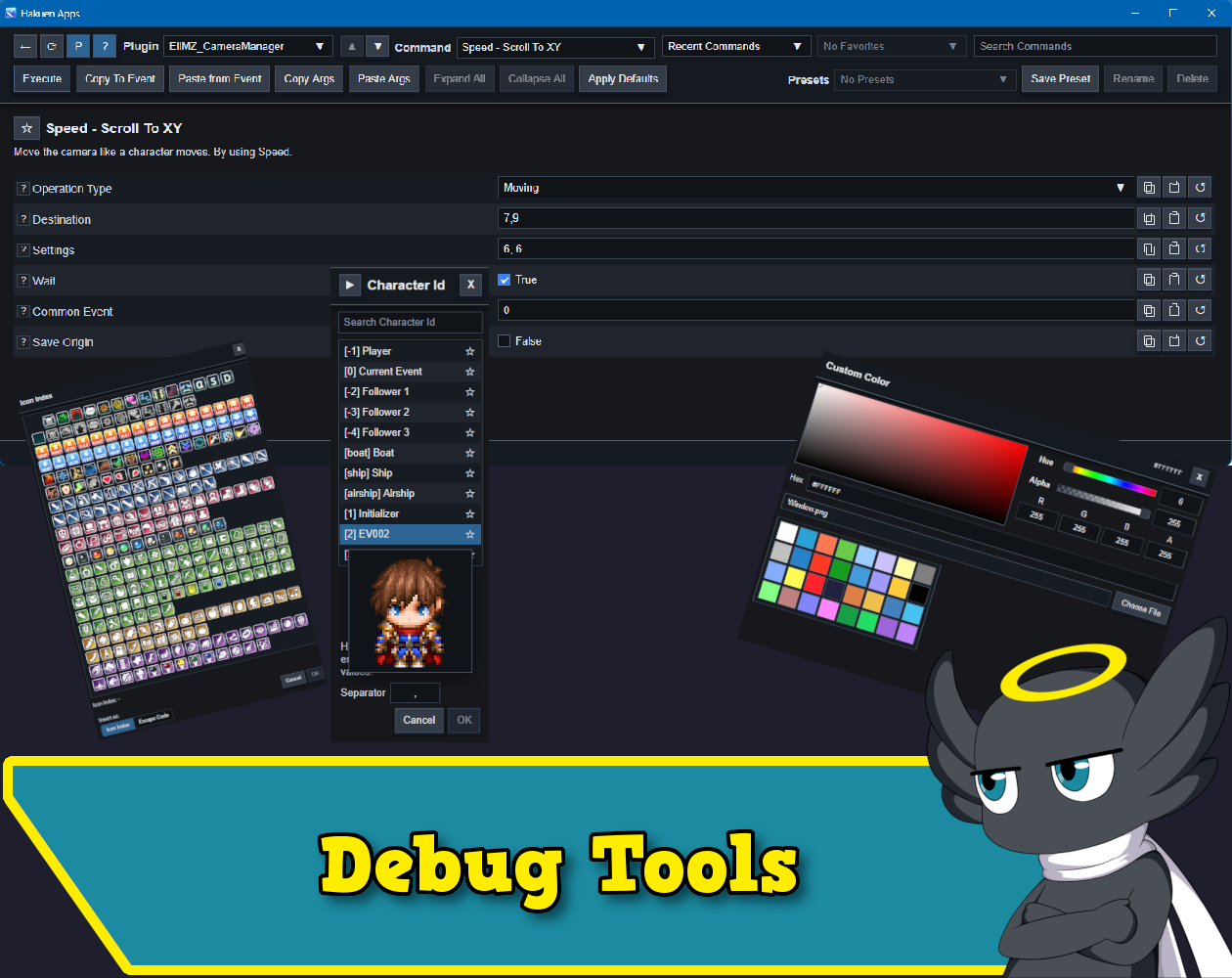
Task: Open the Command dropdown Speed - Scroll To XY
Action: click(555, 47)
